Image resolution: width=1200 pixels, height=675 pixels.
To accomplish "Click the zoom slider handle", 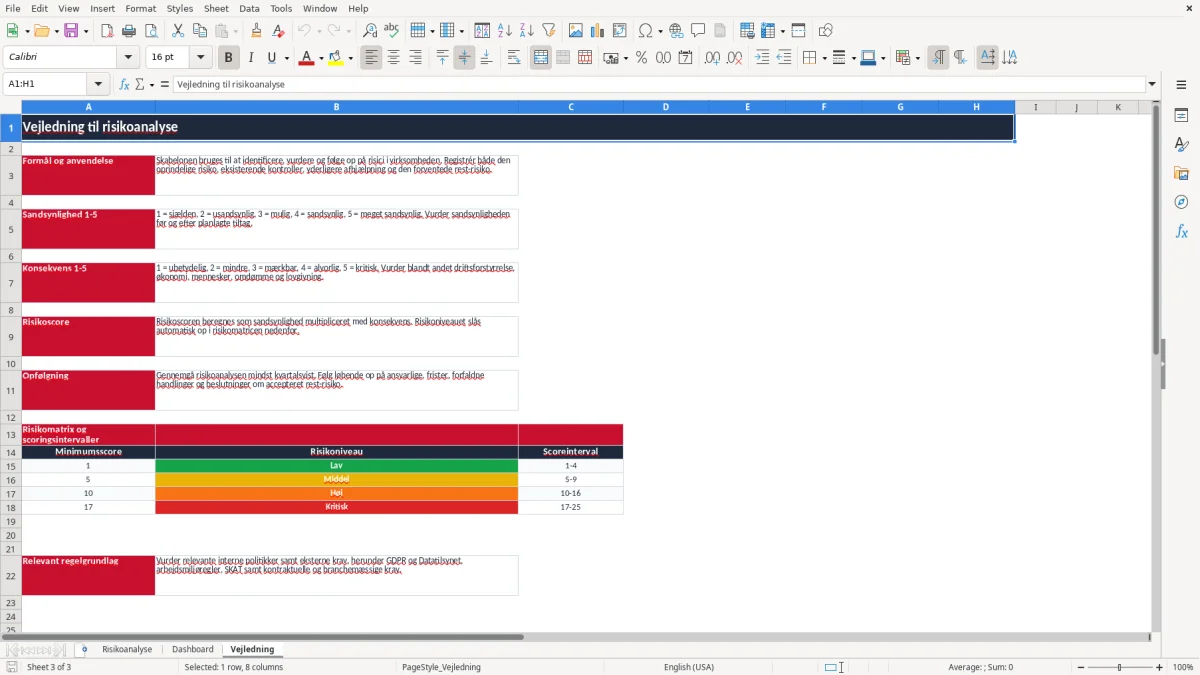I will (x=1119, y=667).
